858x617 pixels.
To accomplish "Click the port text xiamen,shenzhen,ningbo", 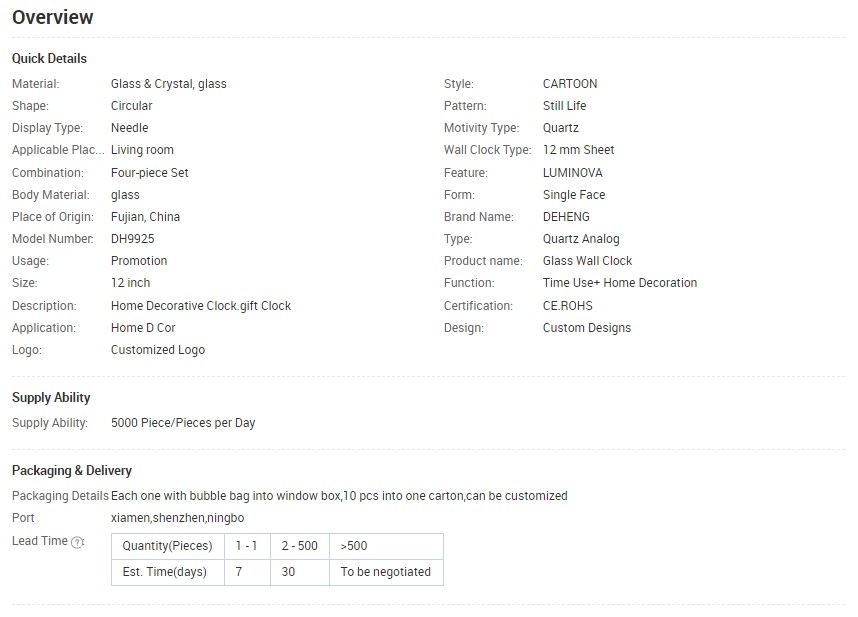I will pos(177,518).
